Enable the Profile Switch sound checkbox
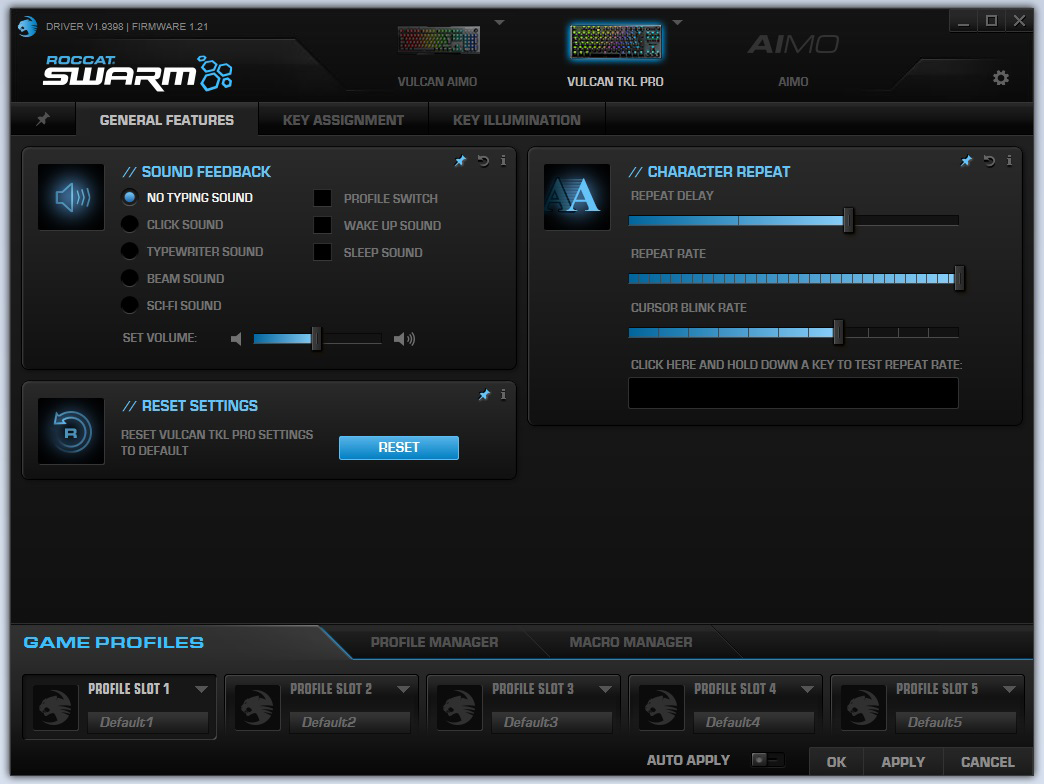Image resolution: width=1044 pixels, height=784 pixels. coord(323,198)
